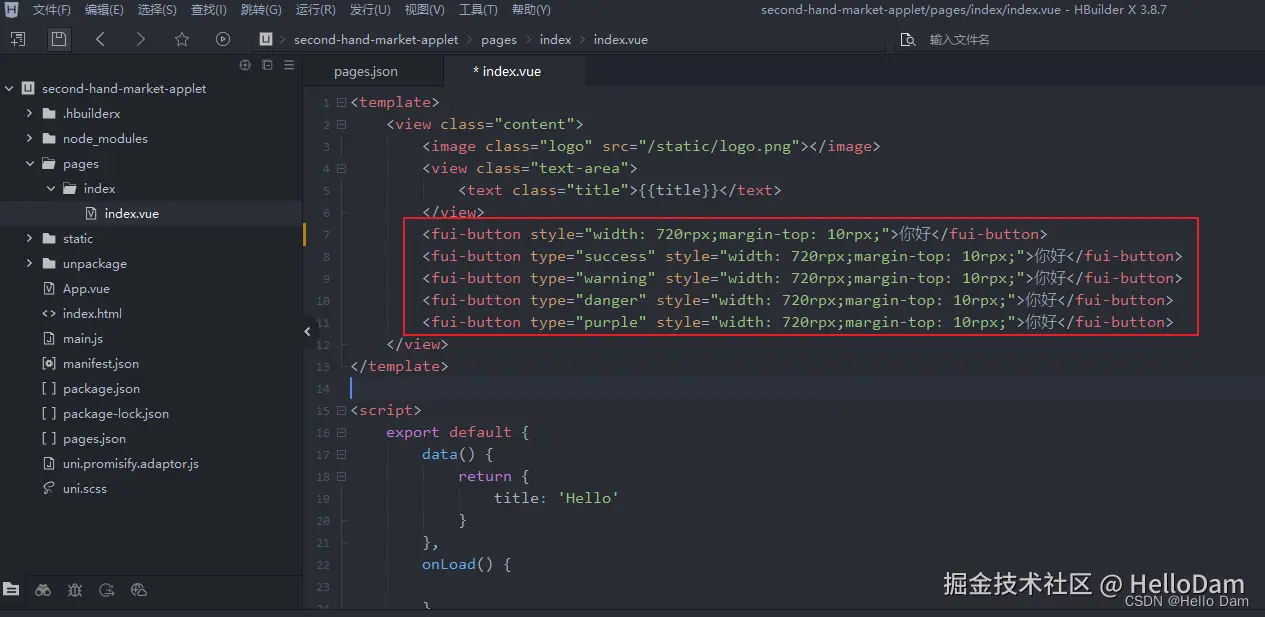Fold the view content block at line 2

click(x=342, y=124)
